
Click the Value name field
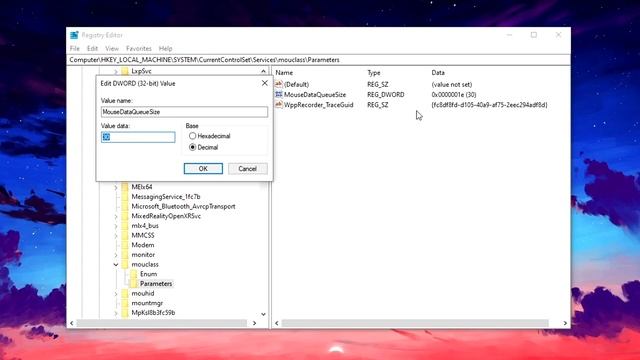(184, 112)
